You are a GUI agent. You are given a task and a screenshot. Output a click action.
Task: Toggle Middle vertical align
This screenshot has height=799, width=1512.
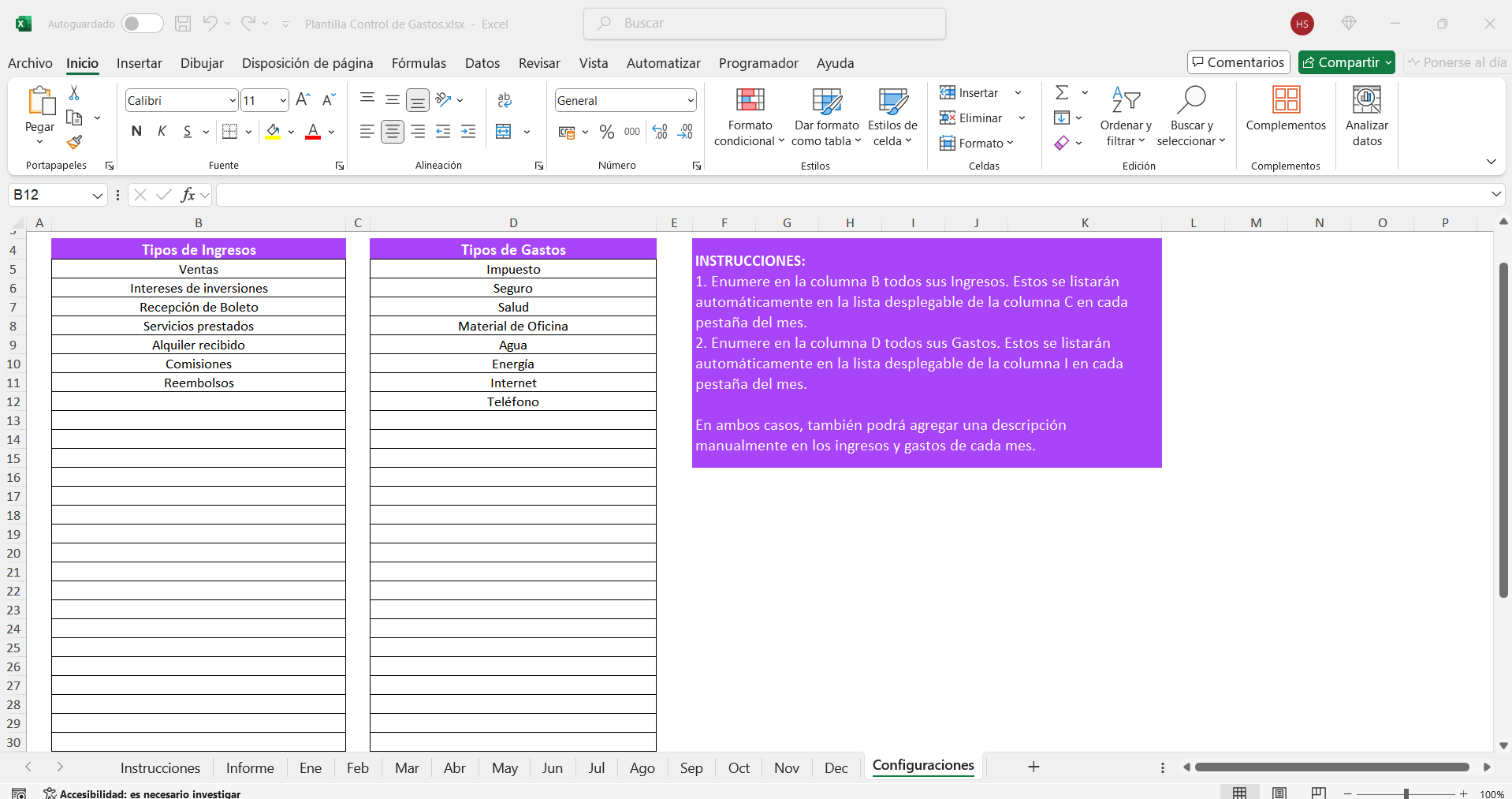coord(393,99)
